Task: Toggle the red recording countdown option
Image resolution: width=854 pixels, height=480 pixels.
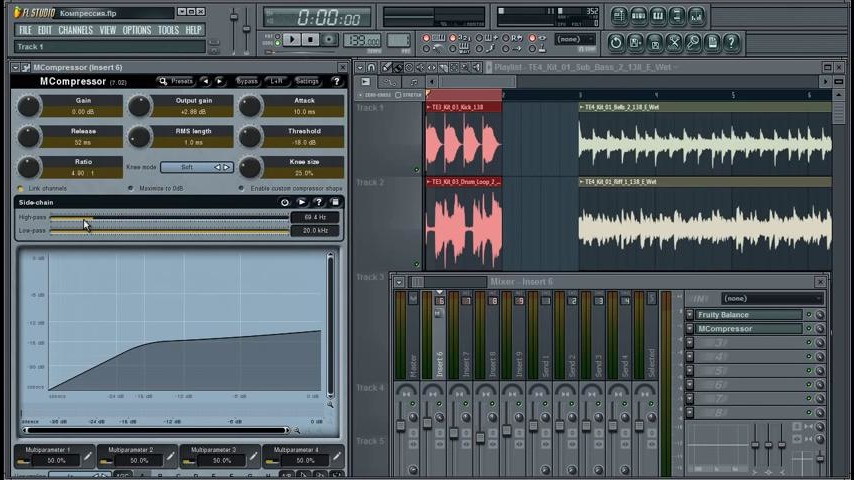Action: click(453, 38)
